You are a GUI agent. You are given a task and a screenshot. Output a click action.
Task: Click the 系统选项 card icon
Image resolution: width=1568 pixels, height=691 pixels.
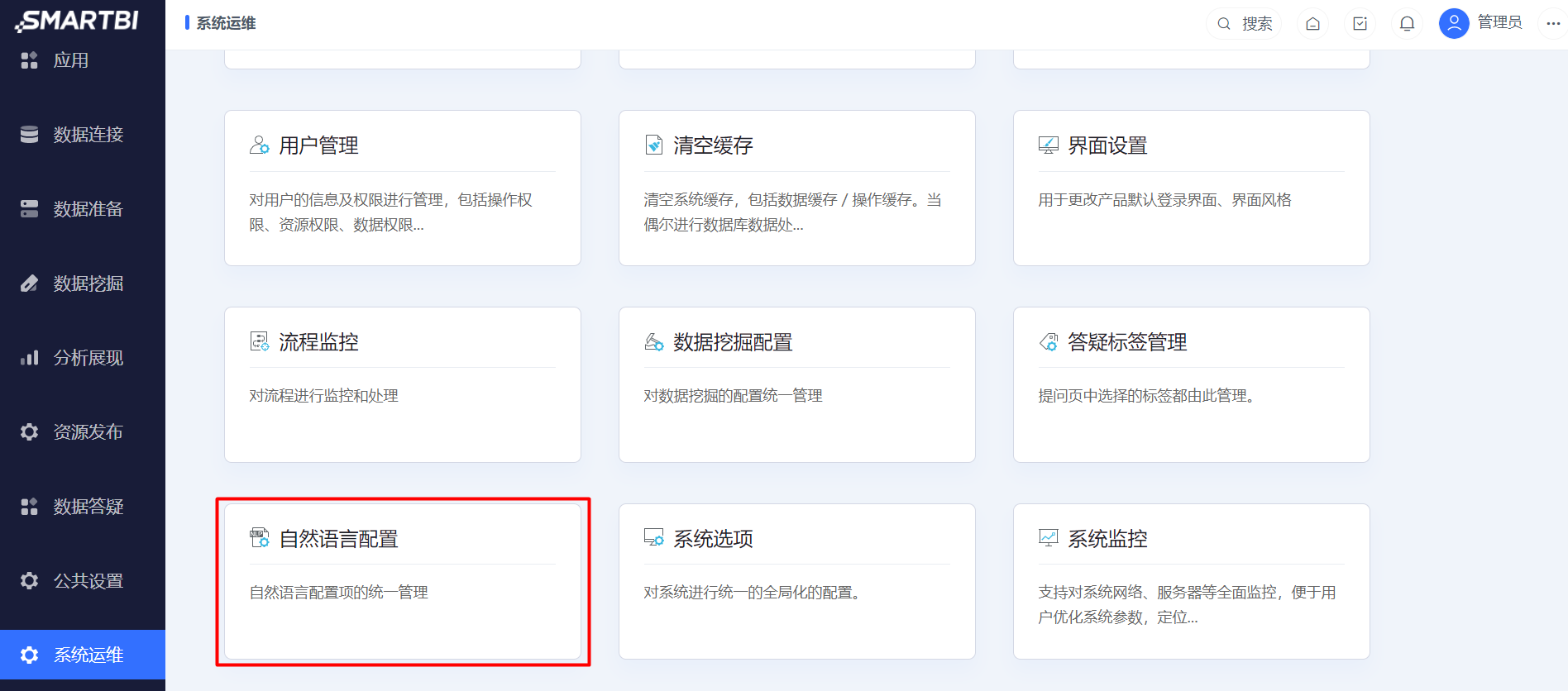click(x=654, y=538)
